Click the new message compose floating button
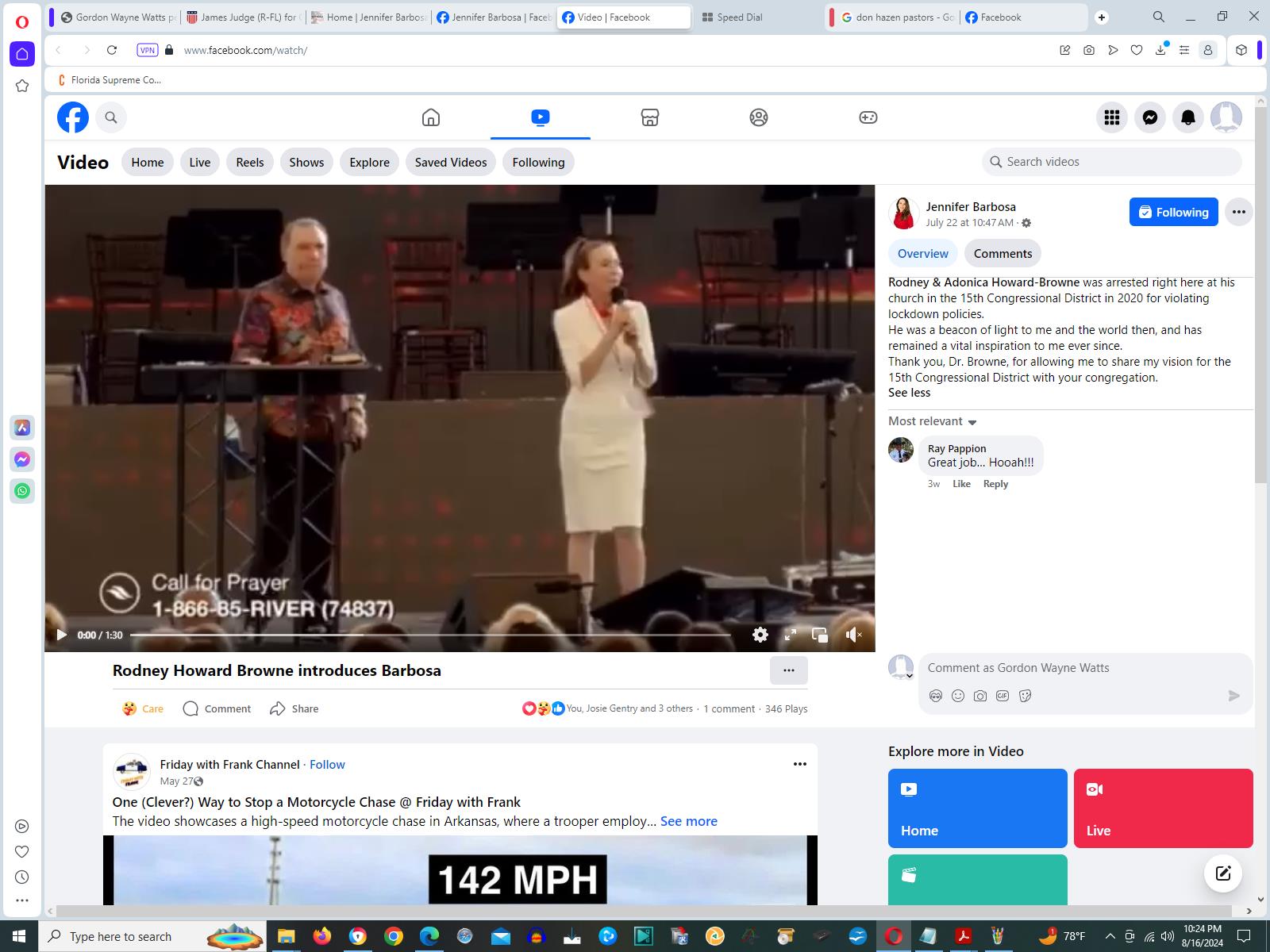 [1223, 873]
